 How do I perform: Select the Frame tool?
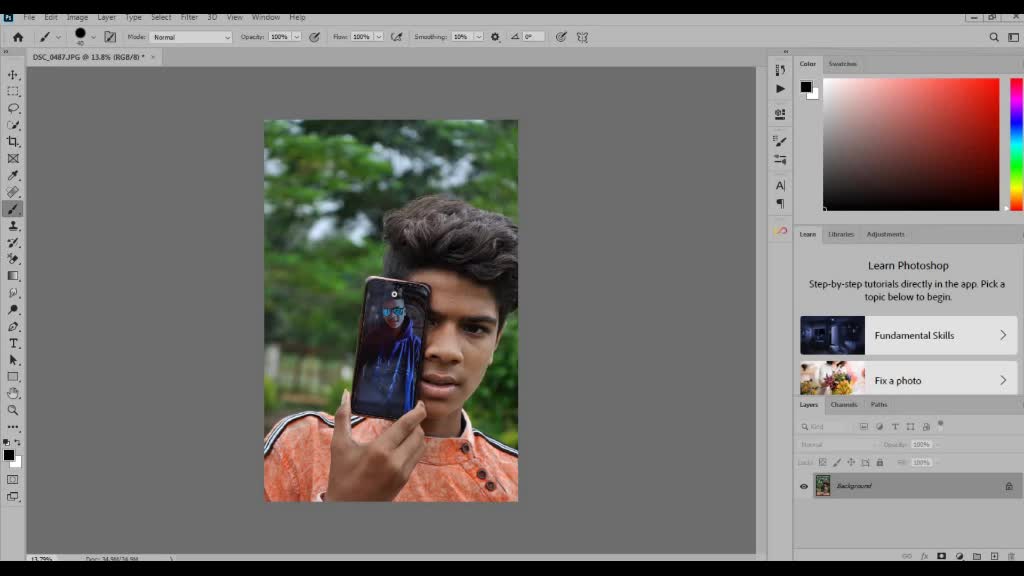[x=13, y=159]
